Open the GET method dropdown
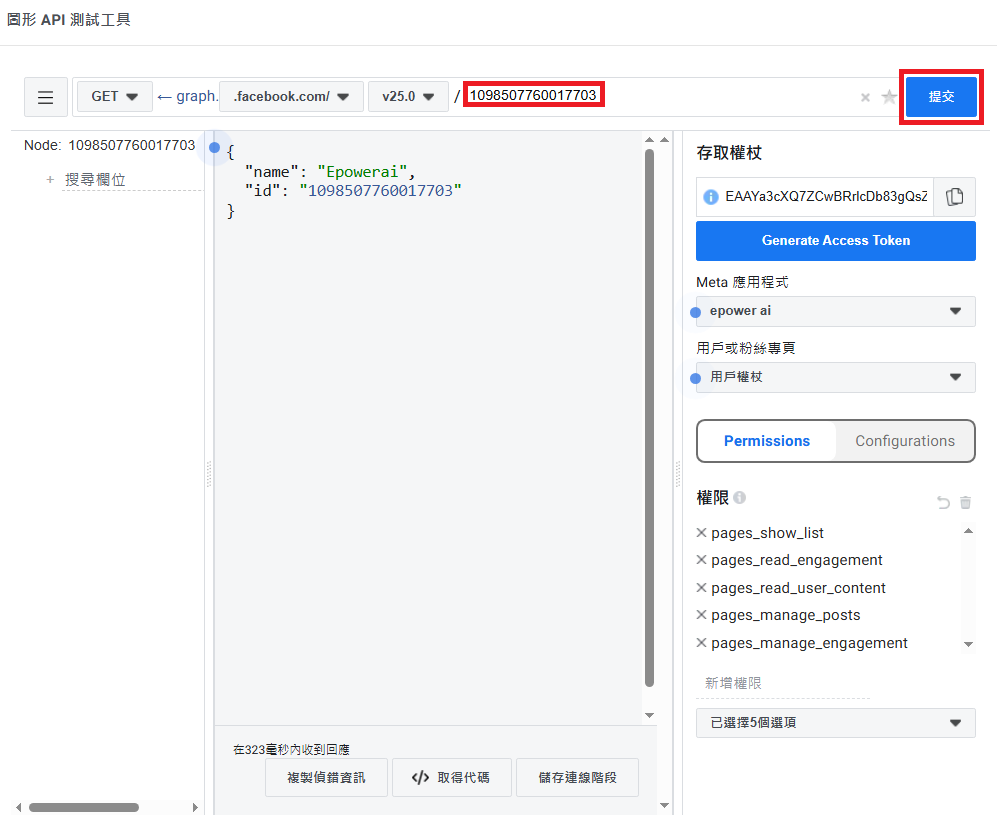This screenshot has height=824, width=997. pyautogui.click(x=115, y=97)
